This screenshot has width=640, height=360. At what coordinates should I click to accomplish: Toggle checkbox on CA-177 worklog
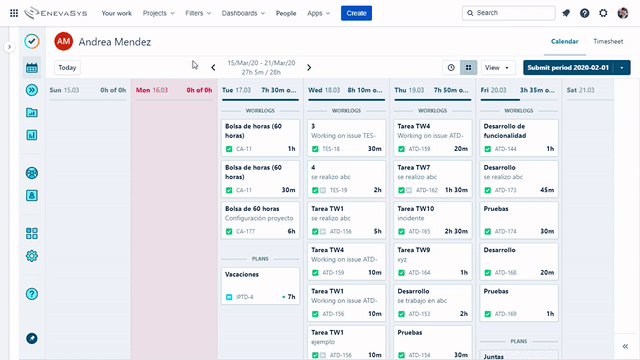tap(229, 231)
